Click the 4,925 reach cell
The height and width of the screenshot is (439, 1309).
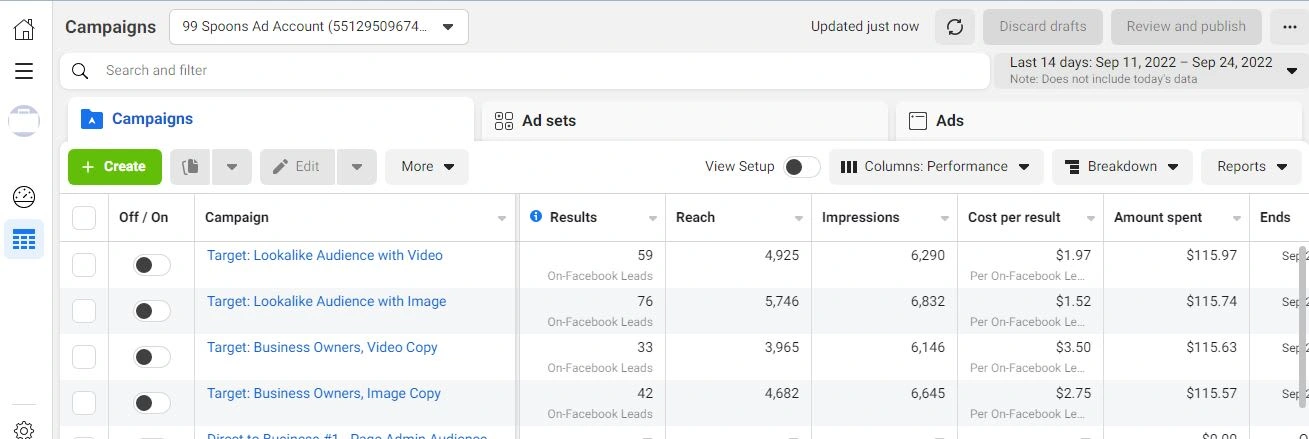point(781,255)
